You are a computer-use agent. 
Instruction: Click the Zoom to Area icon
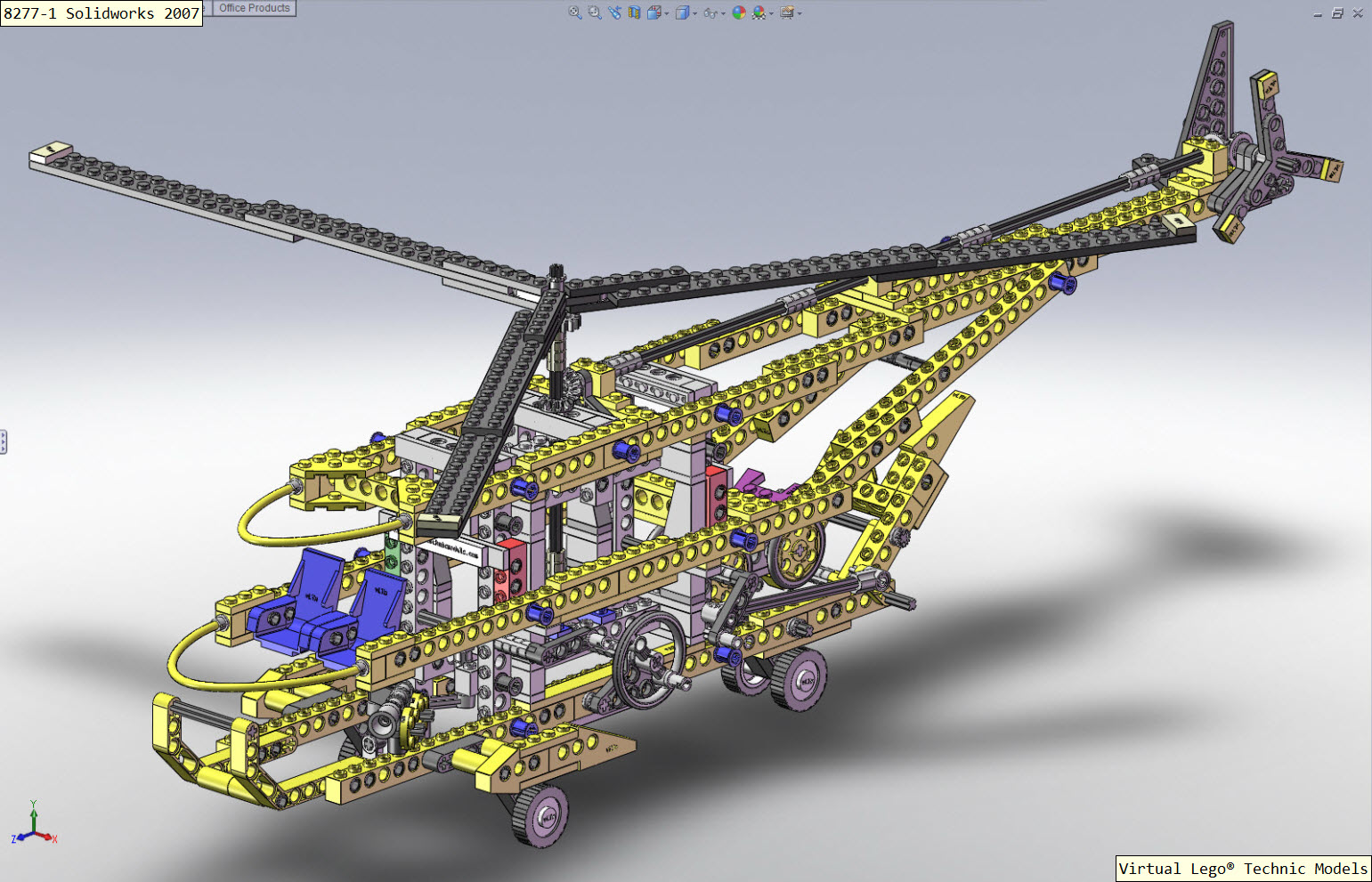click(x=595, y=12)
